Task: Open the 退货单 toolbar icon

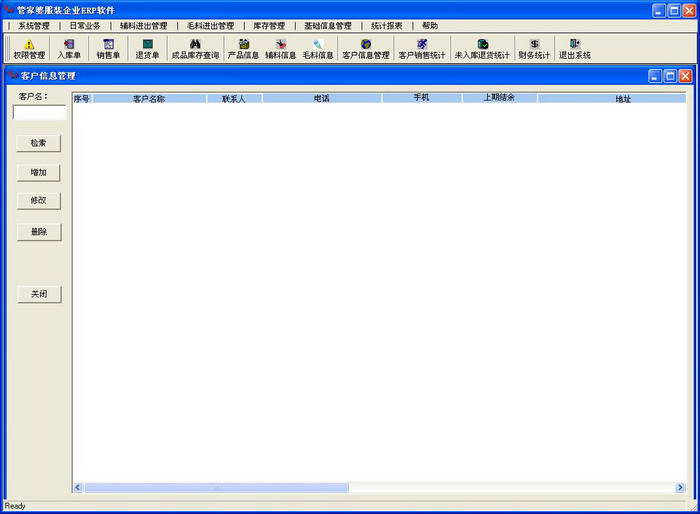Action: click(x=147, y=49)
